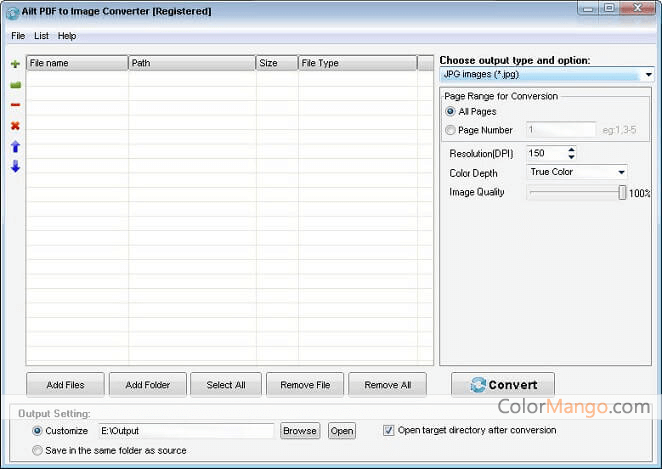Click the Image Quality slider handle
The height and width of the screenshot is (469, 662).
622,192
